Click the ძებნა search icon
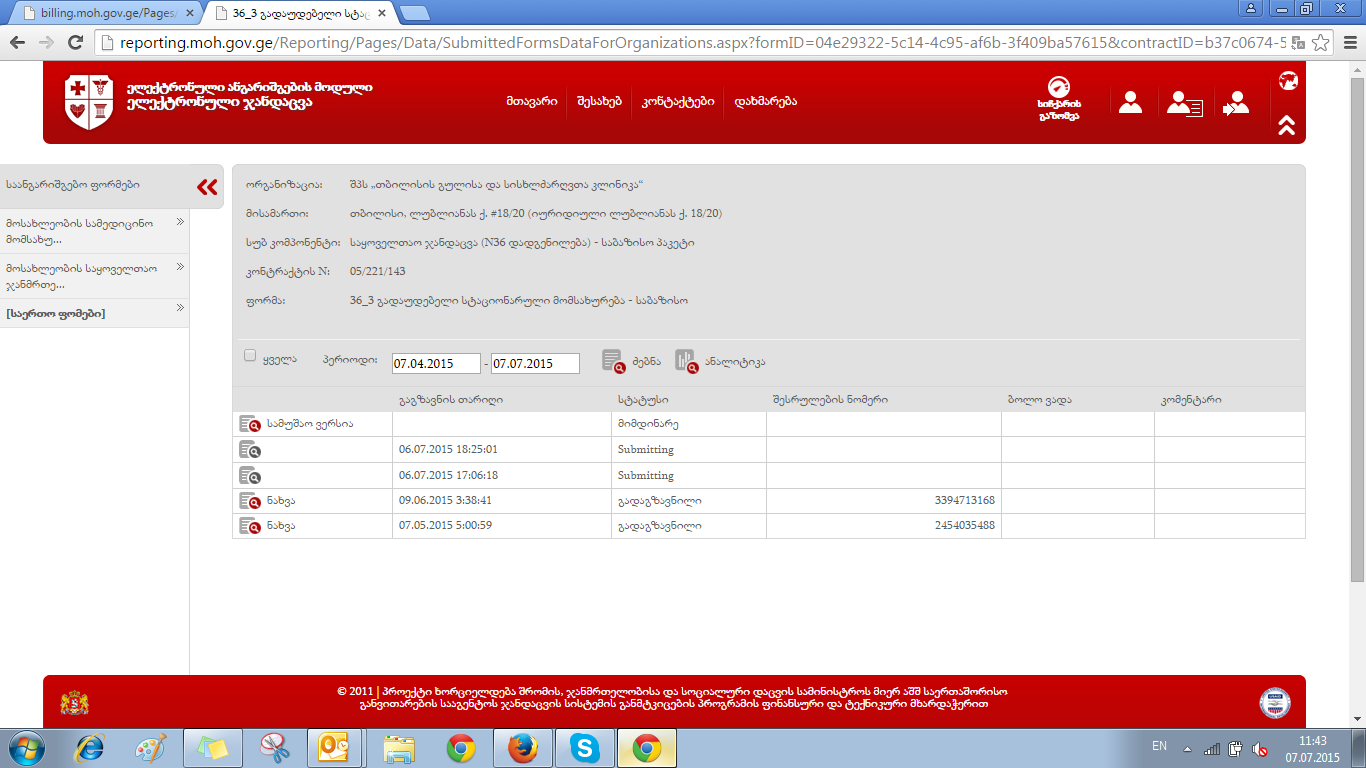 pos(613,361)
